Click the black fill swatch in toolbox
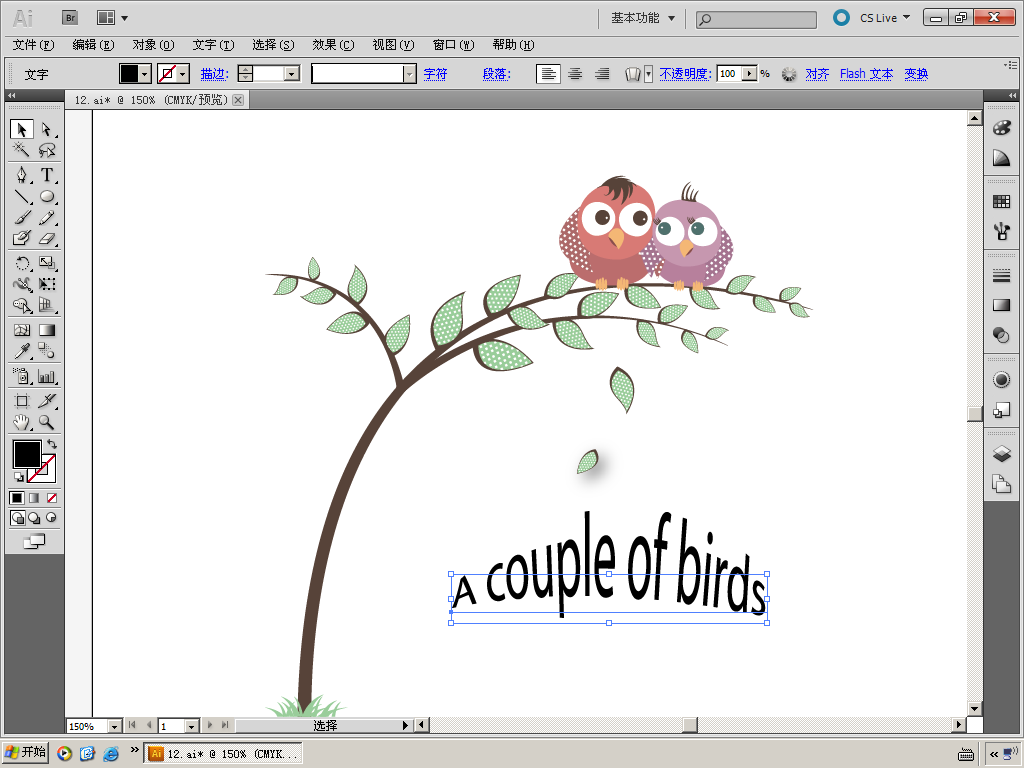The height and width of the screenshot is (768, 1024). [26, 453]
